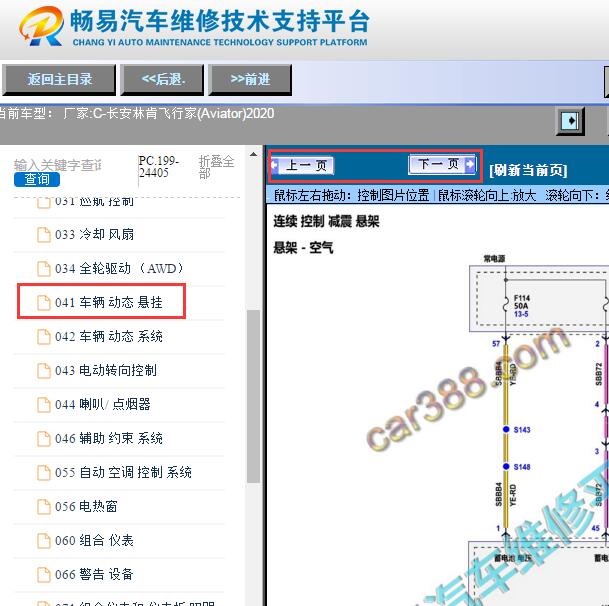The height and width of the screenshot is (606, 609).
Task: Click document icon beside 066 警告 设备
Action: 44,575
